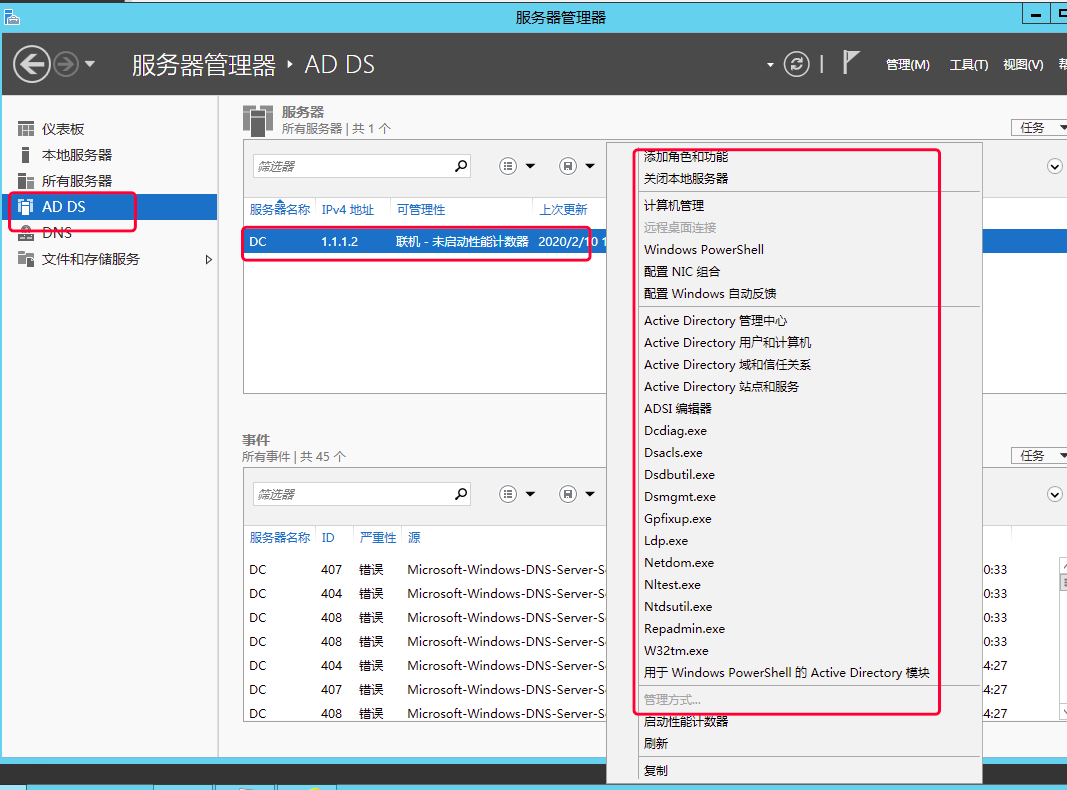The height and width of the screenshot is (790, 1067).
Task: Click the events filter search magnifier
Action: pyautogui.click(x=461, y=494)
